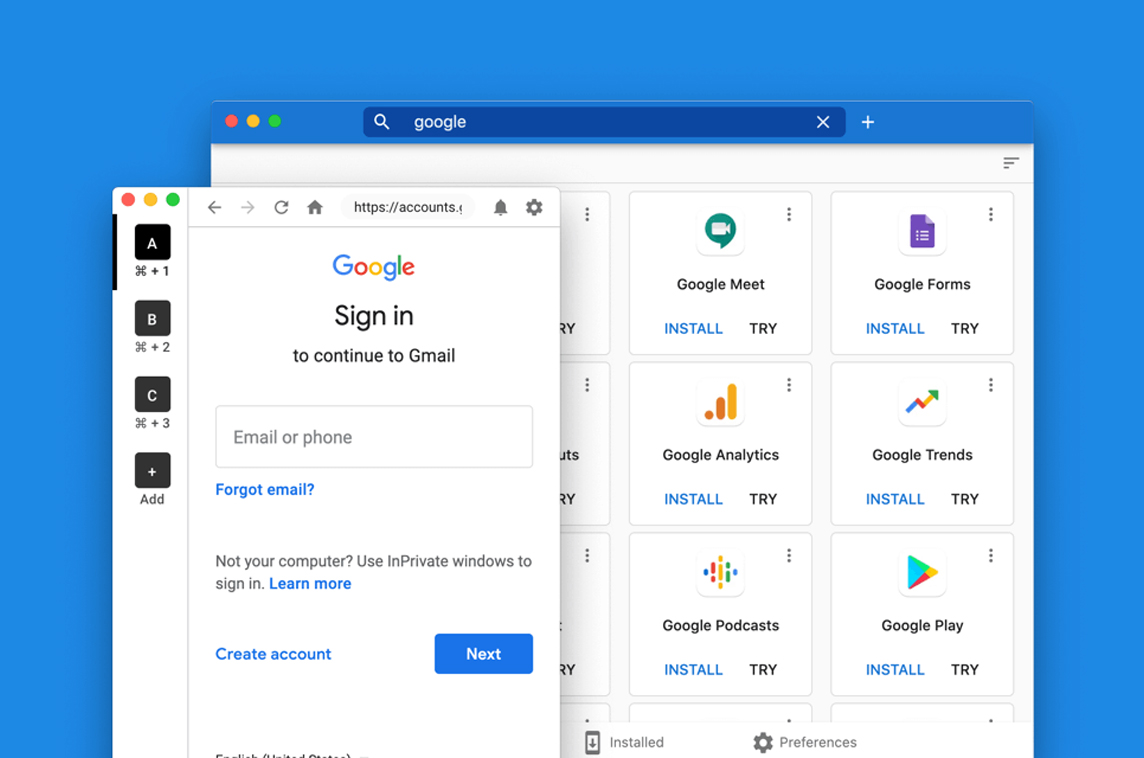
Task: Install Google Podcasts
Action: click(693, 670)
